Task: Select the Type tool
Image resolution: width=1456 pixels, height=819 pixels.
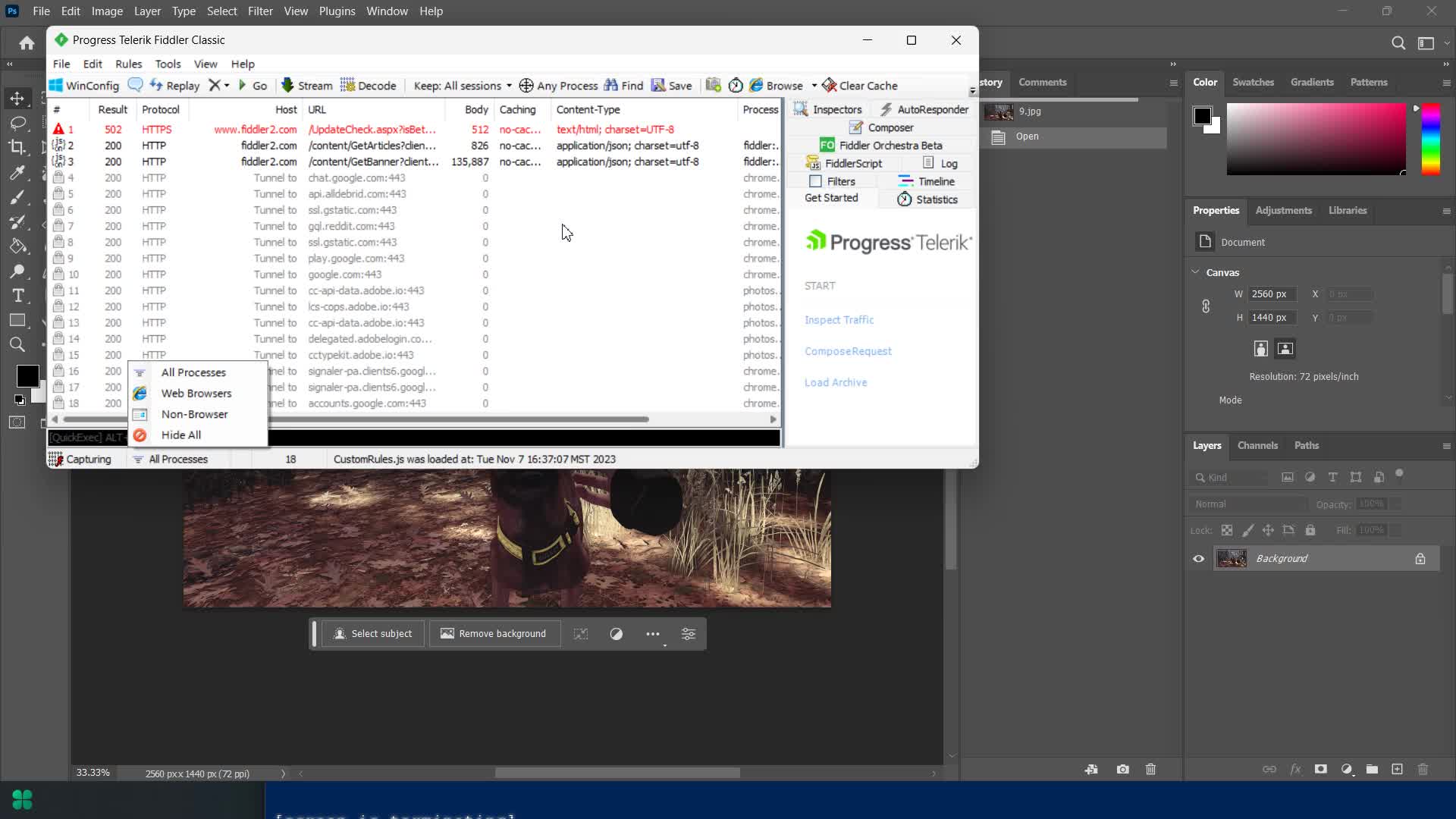Action: [17, 296]
